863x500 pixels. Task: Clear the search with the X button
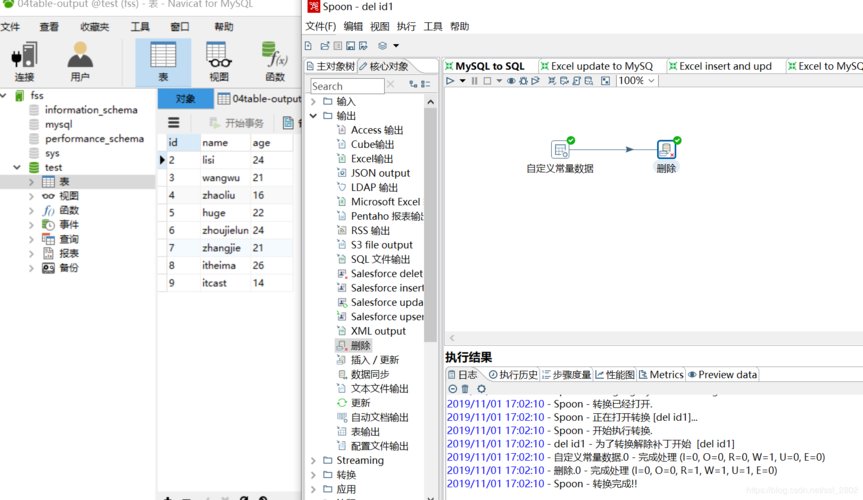pyautogui.click(x=391, y=84)
